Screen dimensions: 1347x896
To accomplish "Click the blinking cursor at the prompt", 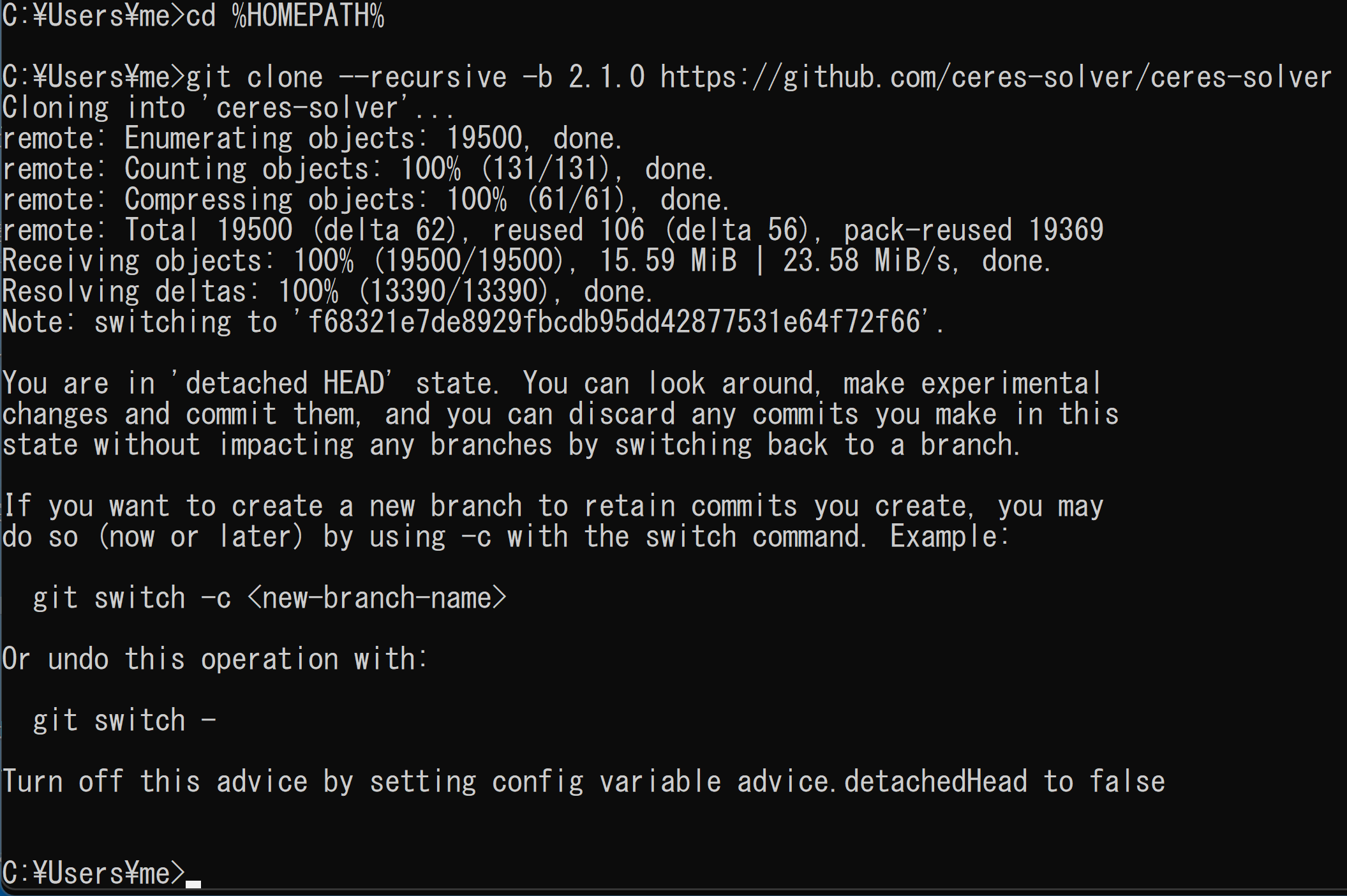I will coord(193,884).
